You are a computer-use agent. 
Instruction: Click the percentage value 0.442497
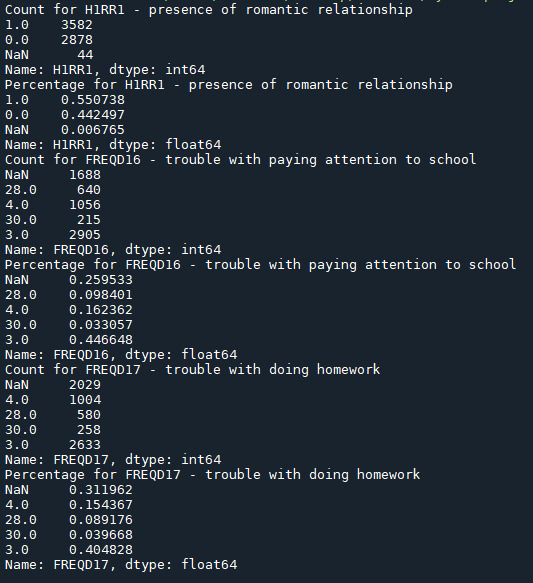(93, 115)
